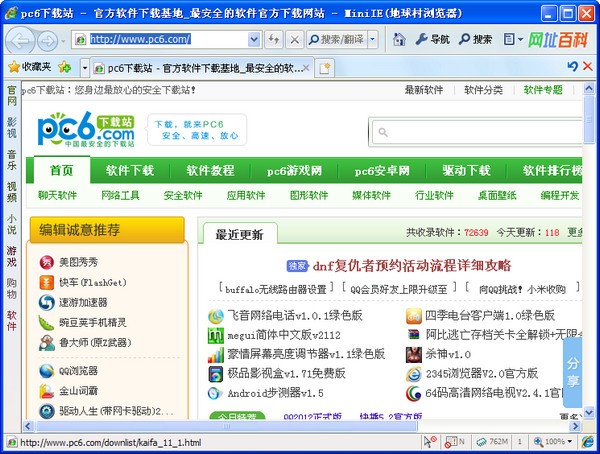Toggle the popup blocker N status icon
Viewport: 600px width, 454px height.
click(455, 442)
